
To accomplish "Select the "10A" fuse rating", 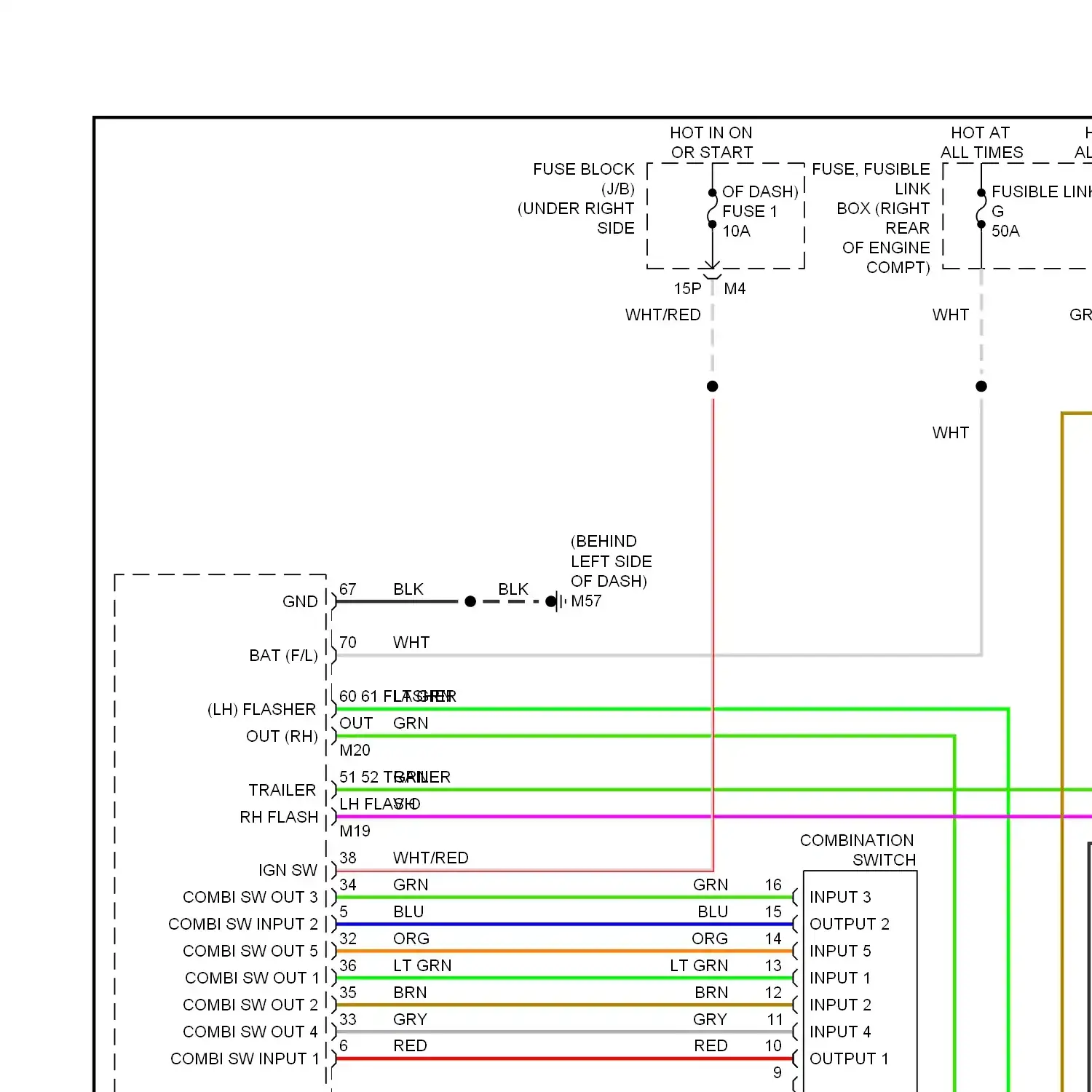I will [736, 231].
